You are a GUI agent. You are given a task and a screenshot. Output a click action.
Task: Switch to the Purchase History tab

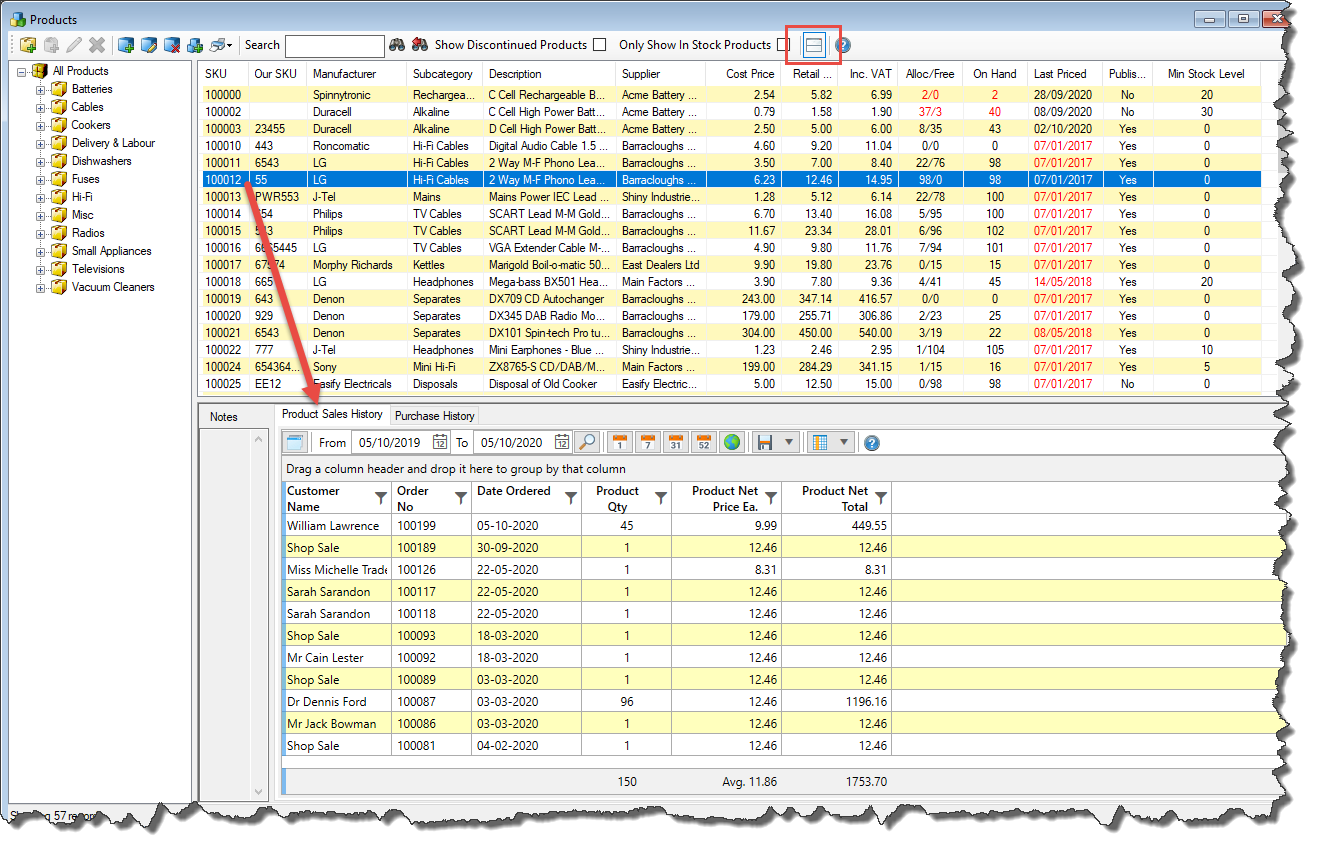[x=435, y=415]
